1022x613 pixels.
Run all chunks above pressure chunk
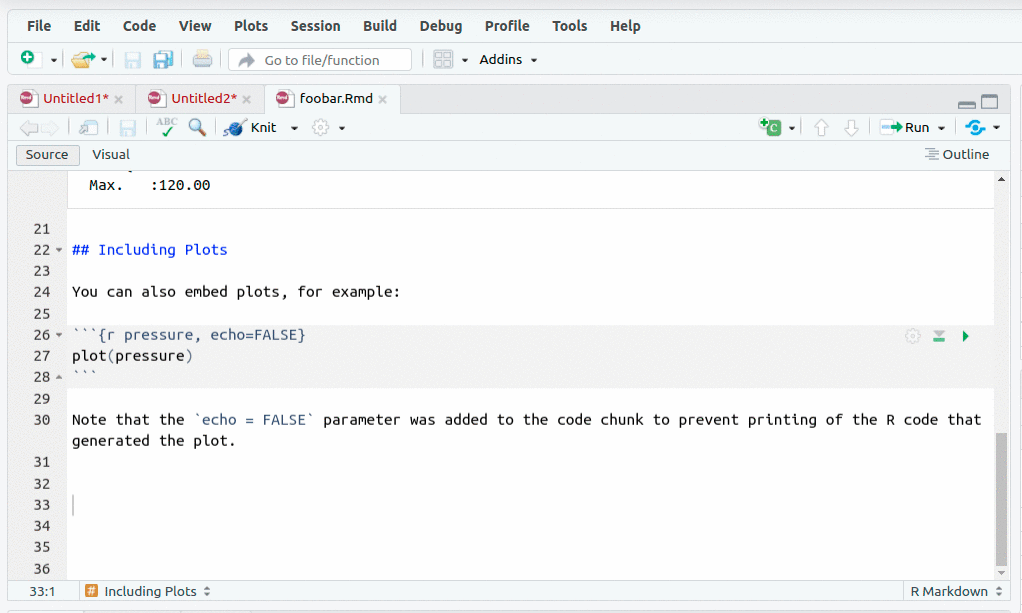coord(939,336)
